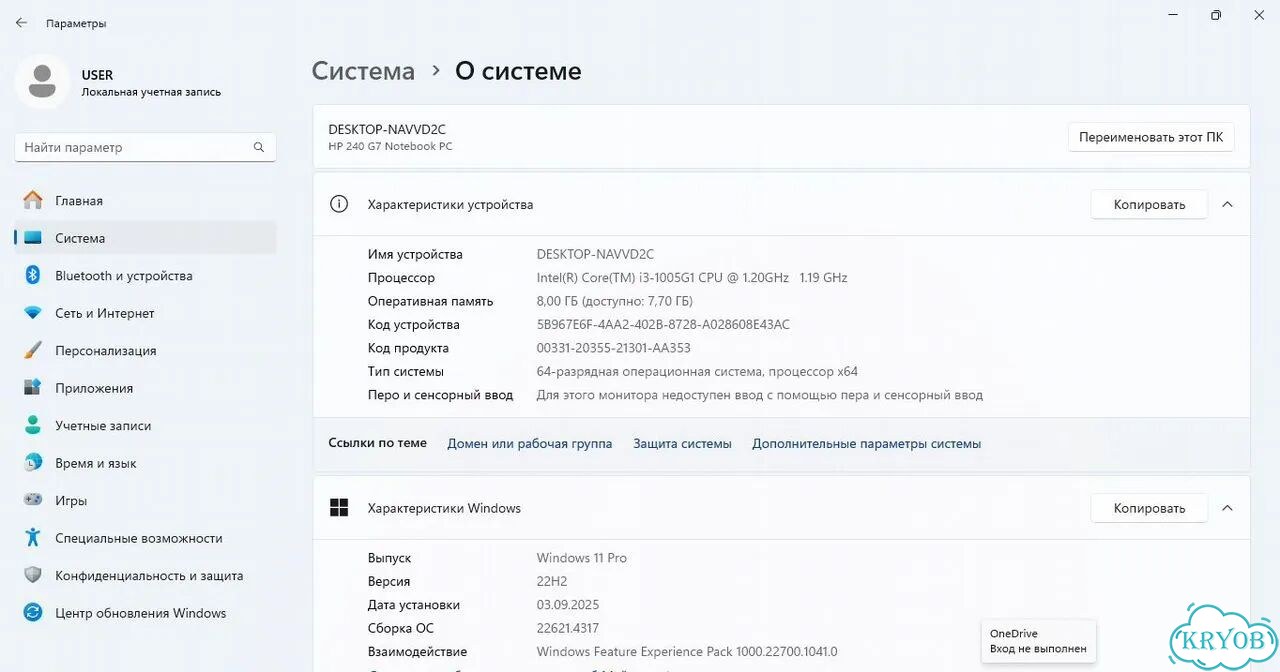Select the product code 00331-20355 value

(614, 348)
